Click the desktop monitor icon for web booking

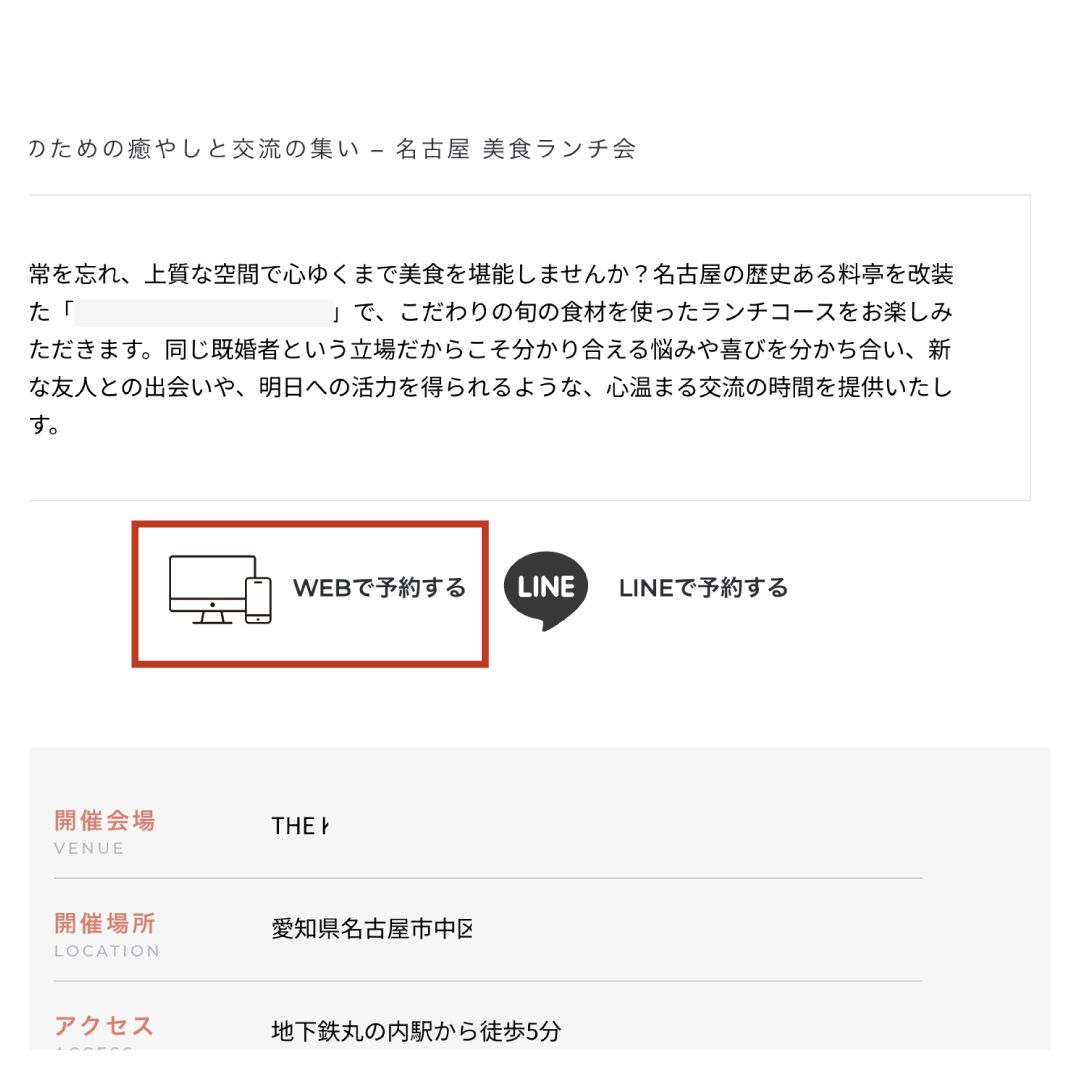(x=211, y=588)
